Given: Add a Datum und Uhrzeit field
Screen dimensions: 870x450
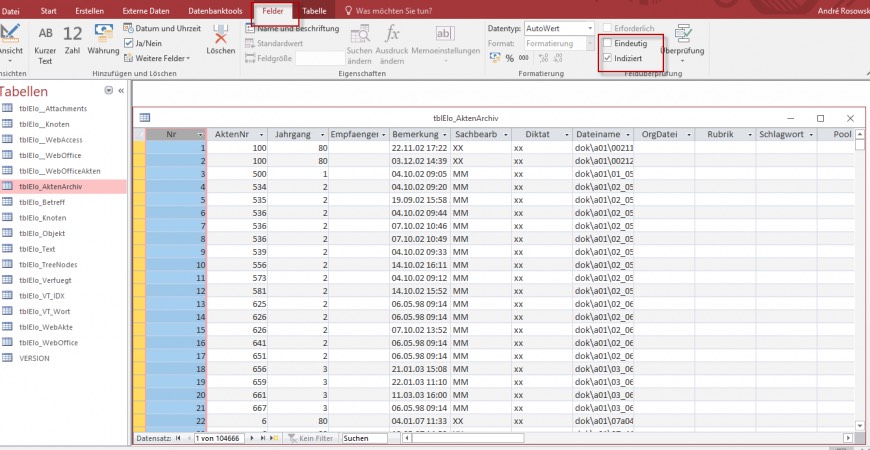Looking at the screenshot, I should coord(162,28).
